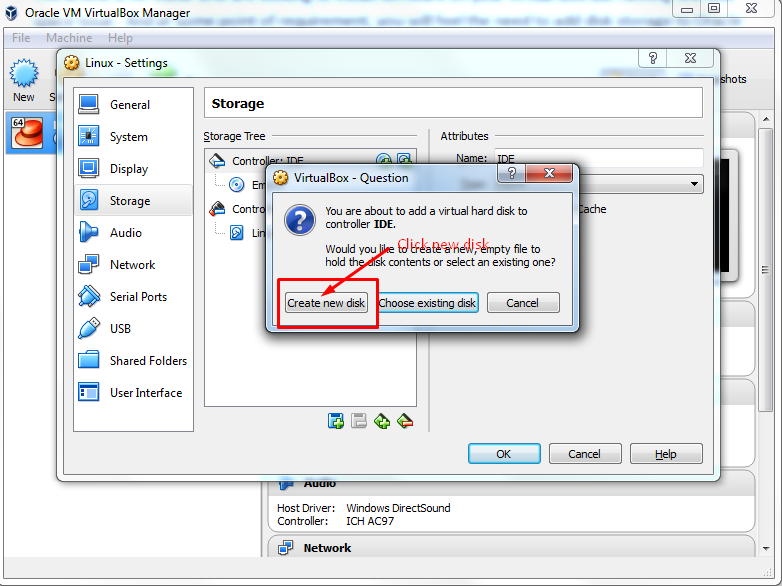This screenshot has width=782, height=586.
Task: Click the Choose existing disk button
Action: [427, 303]
